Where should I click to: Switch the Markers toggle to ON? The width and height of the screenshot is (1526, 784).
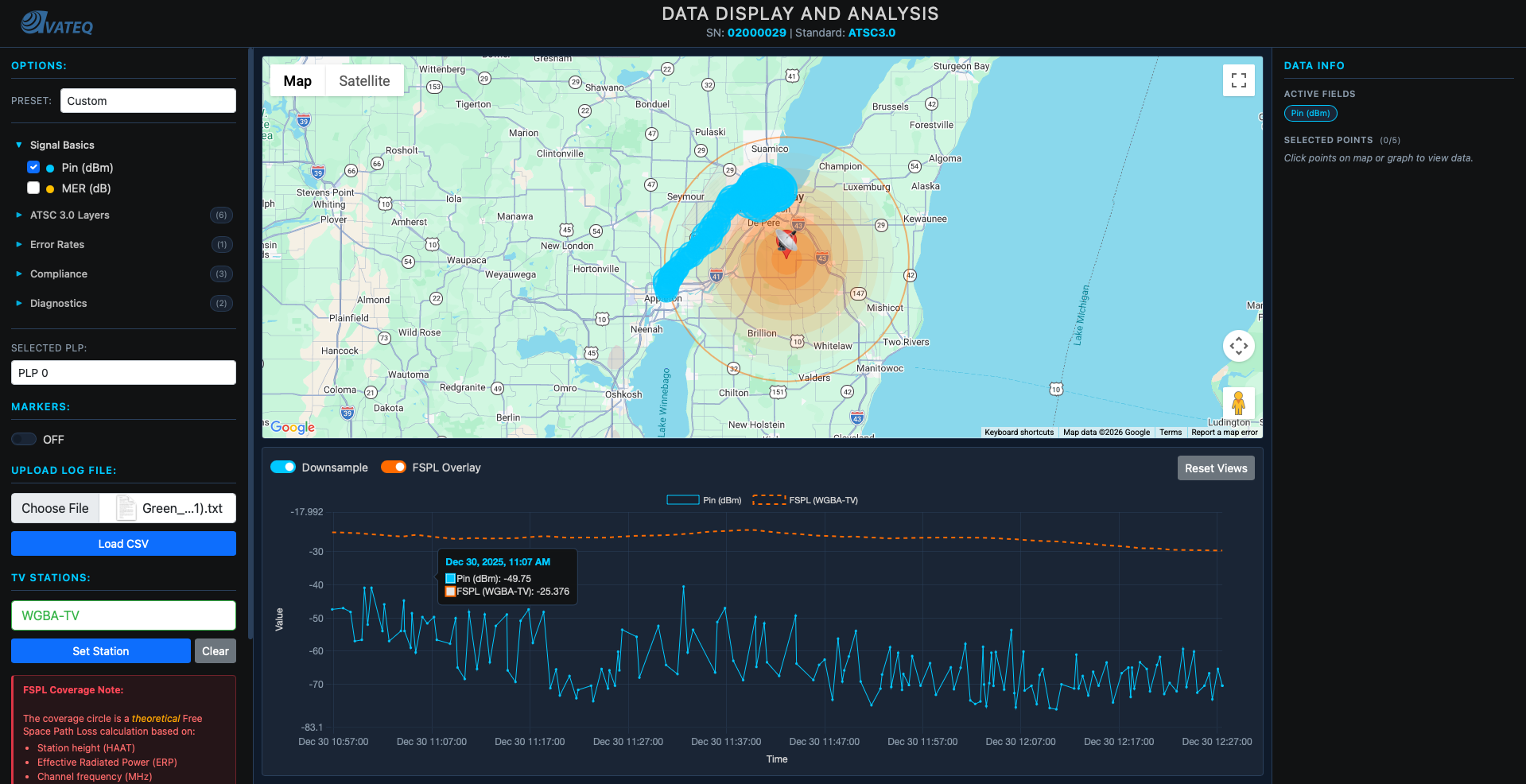coord(23,439)
